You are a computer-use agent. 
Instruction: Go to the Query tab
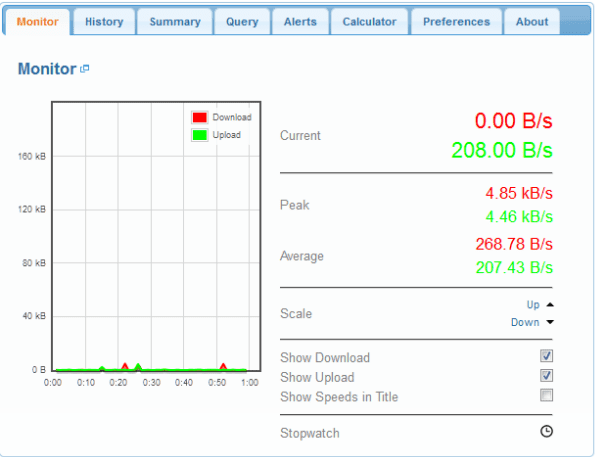pos(242,22)
